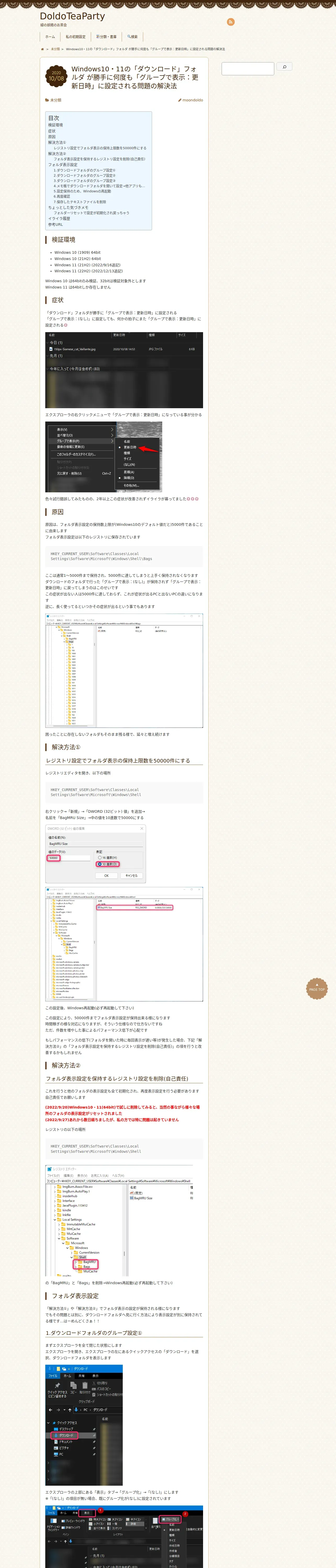The height and width of the screenshot is (1568, 336).
Task: Open TOC entry フォルダーリセットで設定が初期化され戻っちゃう
Action: [x=92, y=213]
